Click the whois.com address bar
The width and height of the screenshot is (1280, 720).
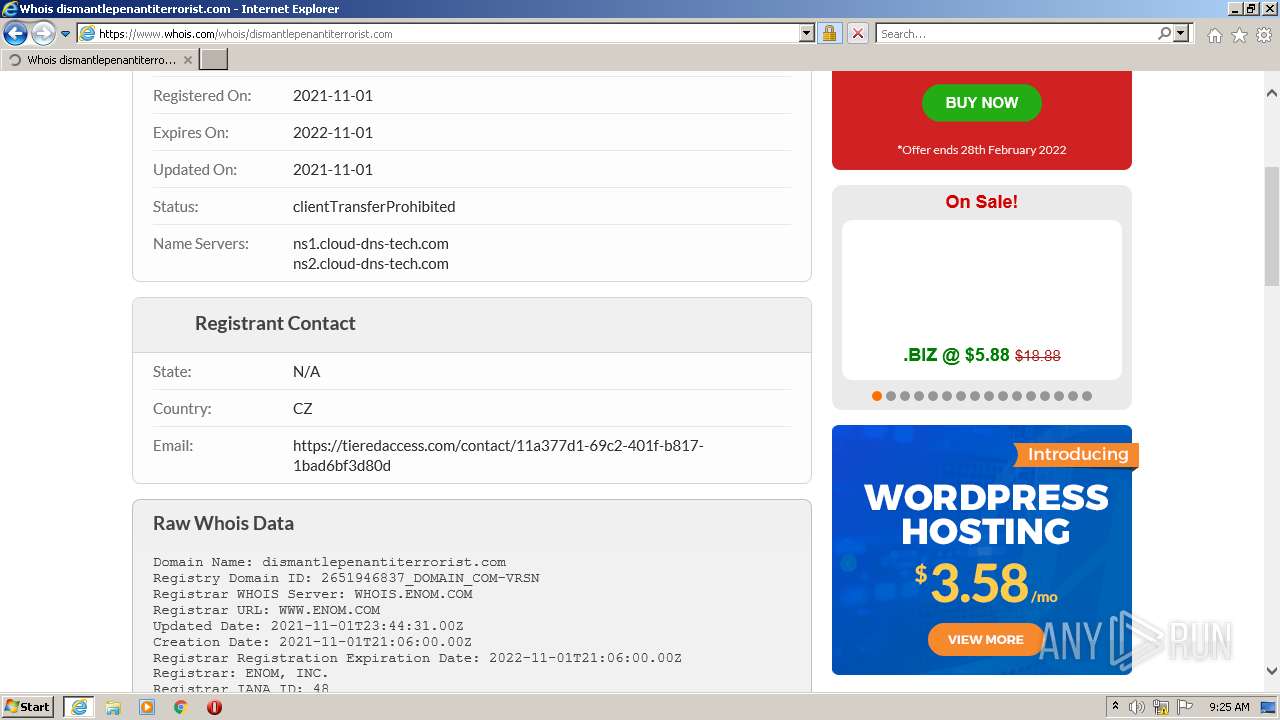438,33
